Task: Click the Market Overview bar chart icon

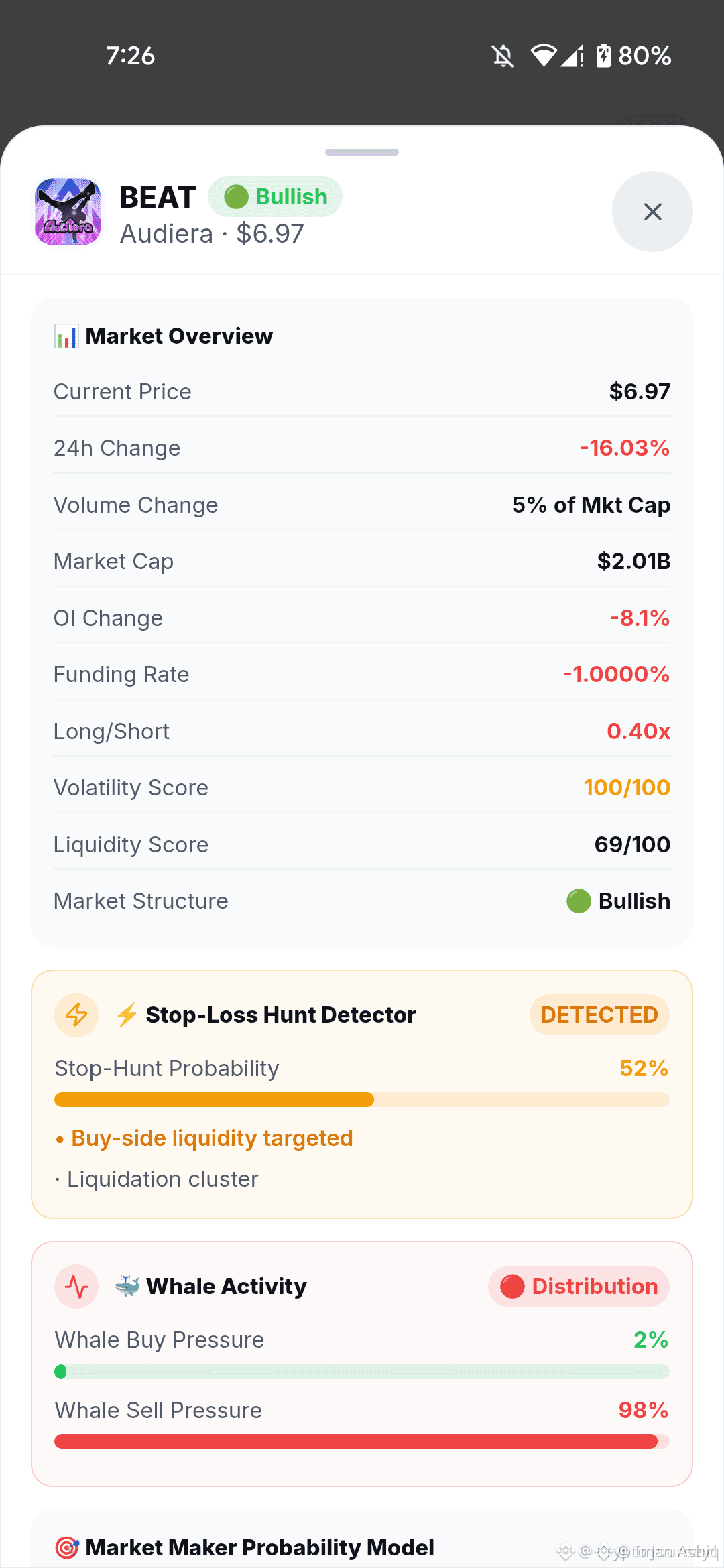Action: tap(66, 336)
